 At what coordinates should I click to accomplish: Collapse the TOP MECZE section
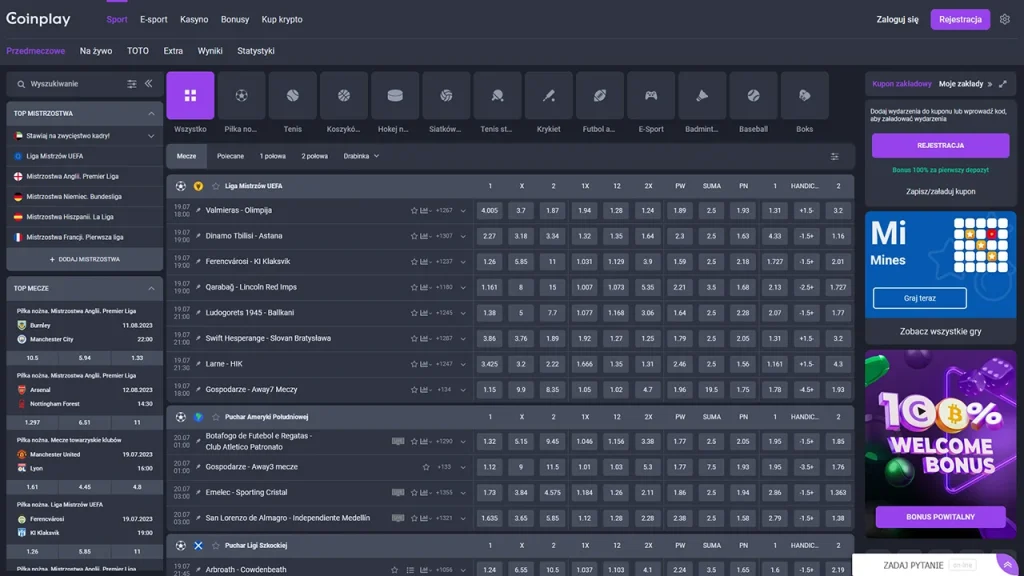point(151,288)
